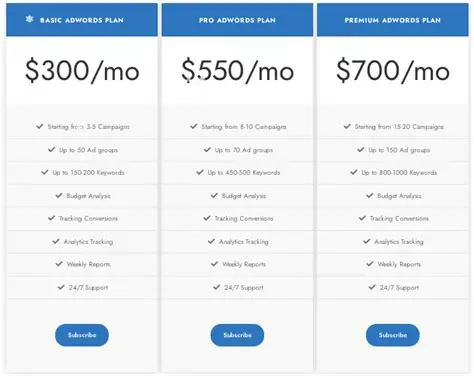Click the $700/mo price text

(x=393, y=70)
